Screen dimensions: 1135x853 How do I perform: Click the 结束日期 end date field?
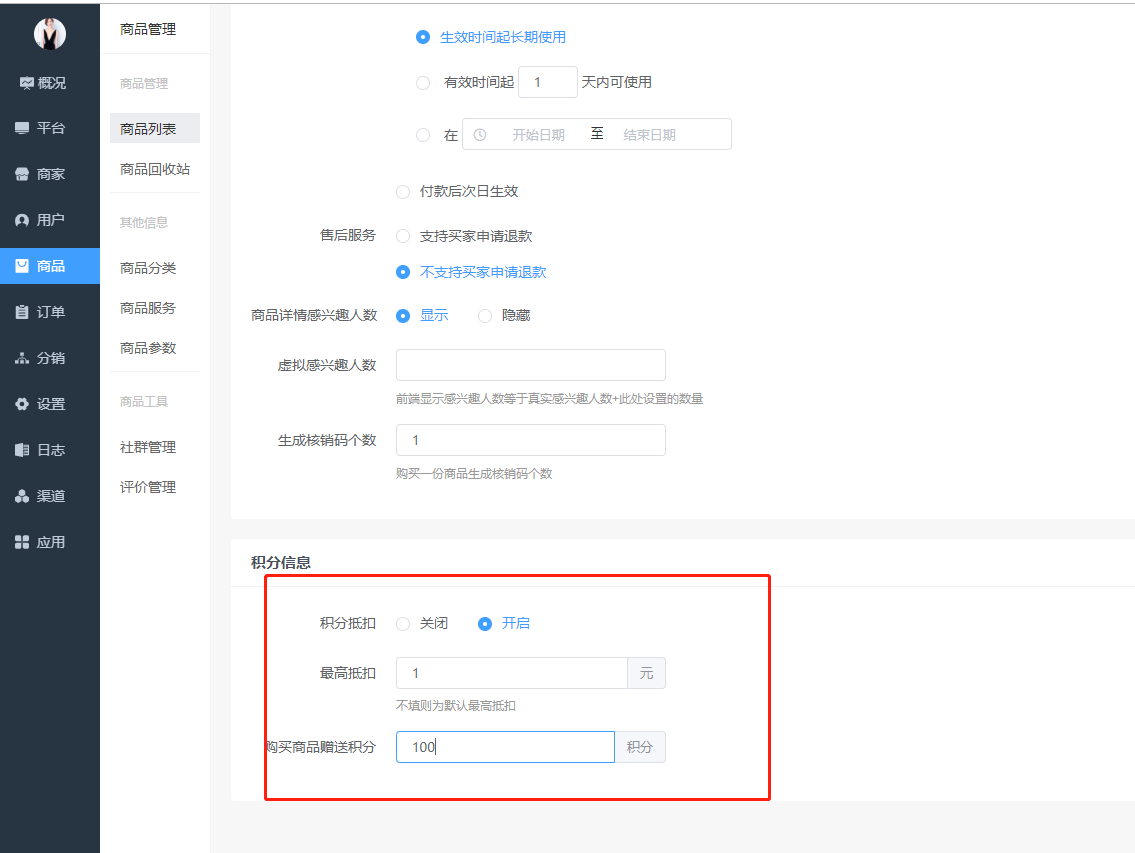point(649,135)
